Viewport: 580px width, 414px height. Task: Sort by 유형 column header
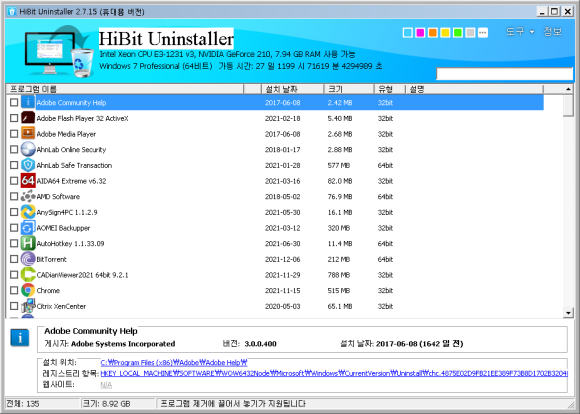(x=390, y=89)
